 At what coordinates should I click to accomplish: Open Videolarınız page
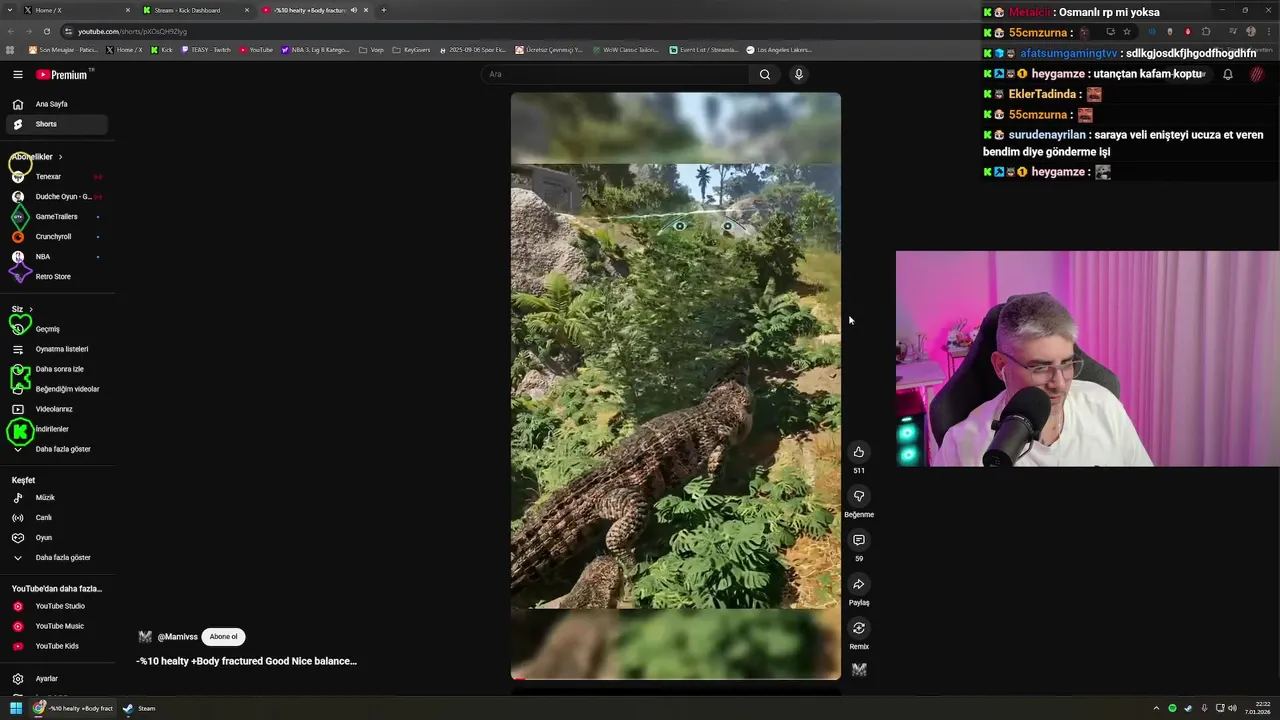57,409
